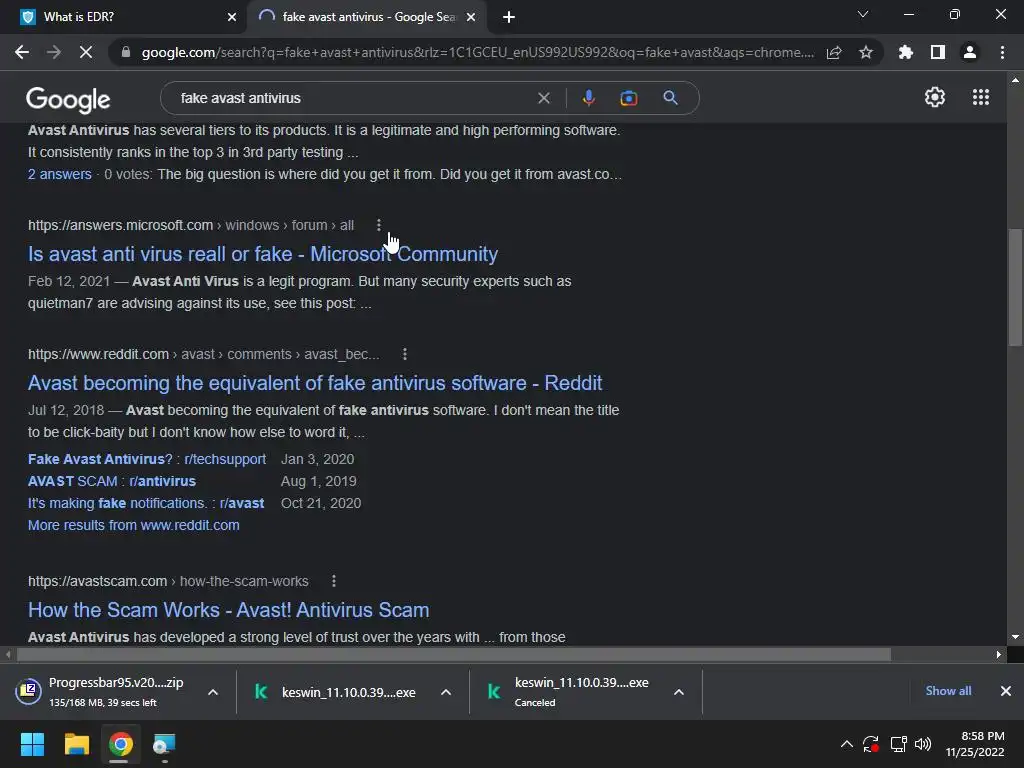Open Chrome's three-dot menu

point(1002,52)
